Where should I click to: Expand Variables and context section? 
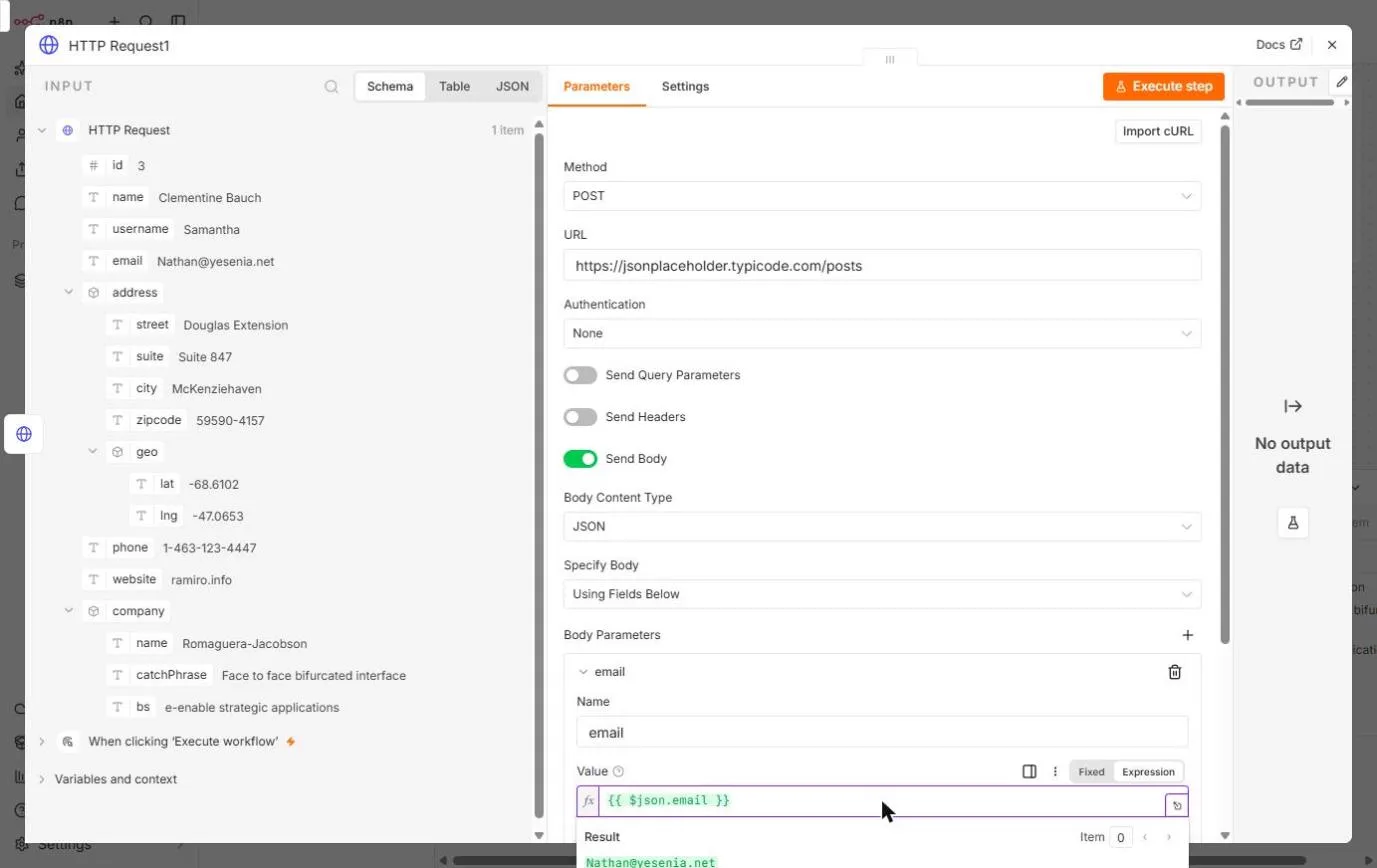[x=42, y=779]
